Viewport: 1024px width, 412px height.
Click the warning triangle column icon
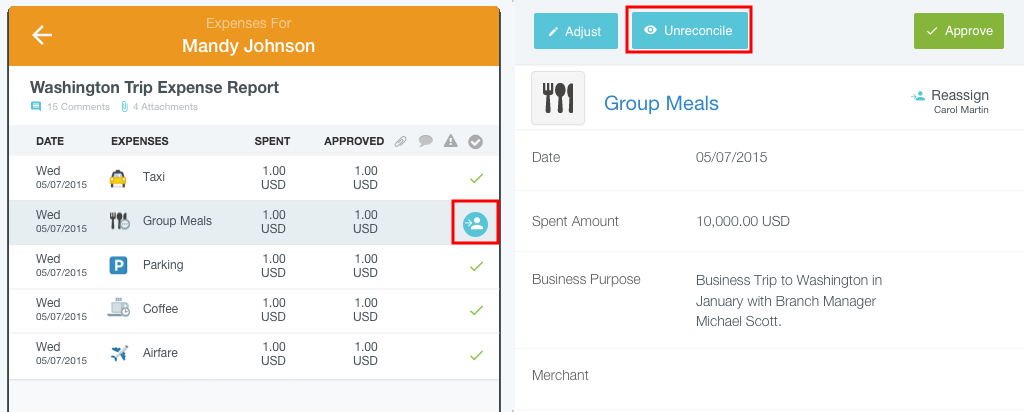point(451,141)
